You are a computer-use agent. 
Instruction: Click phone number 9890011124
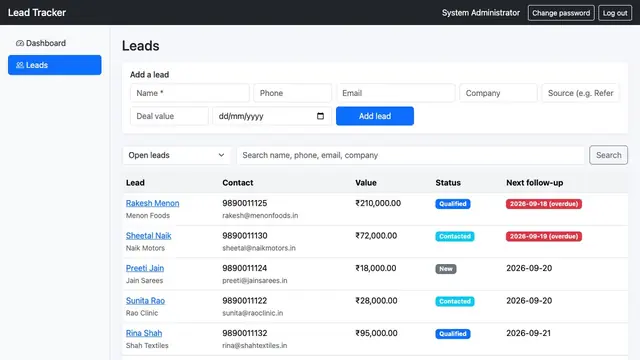click(244, 268)
